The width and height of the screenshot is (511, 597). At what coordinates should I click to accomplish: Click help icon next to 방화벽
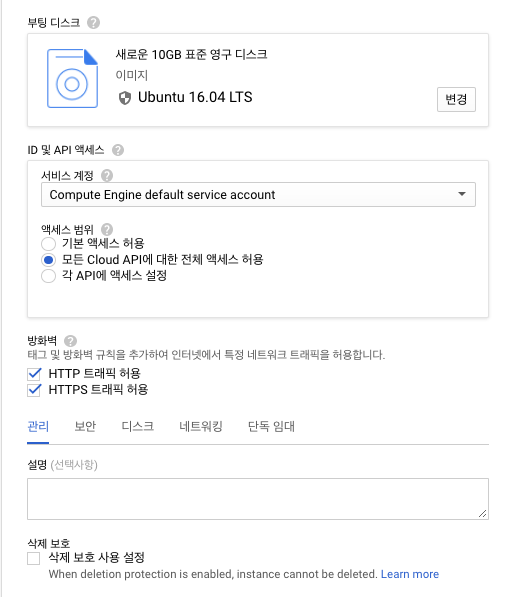(70, 341)
